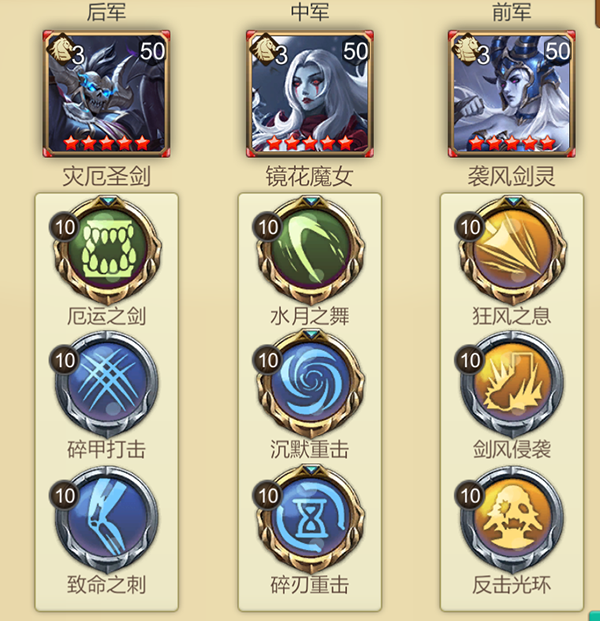Select the 灾厄圣剑 hero portrait
Viewport: 600px width, 621px height.
point(107,93)
